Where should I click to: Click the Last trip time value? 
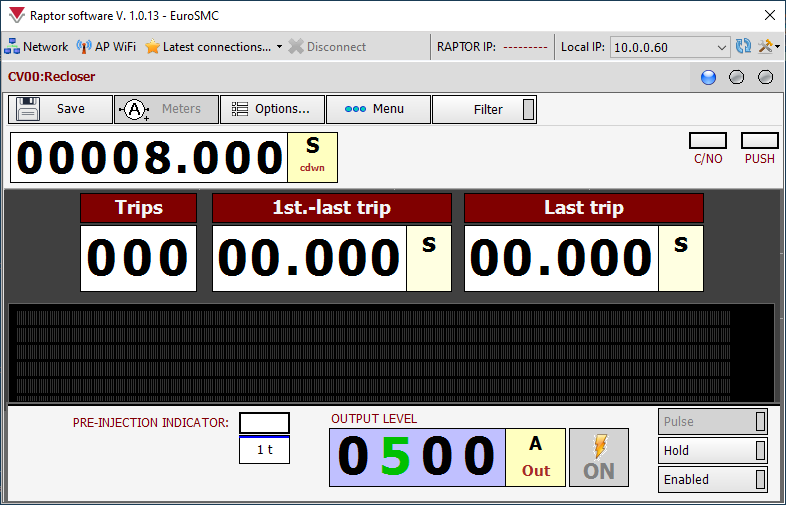(x=561, y=258)
